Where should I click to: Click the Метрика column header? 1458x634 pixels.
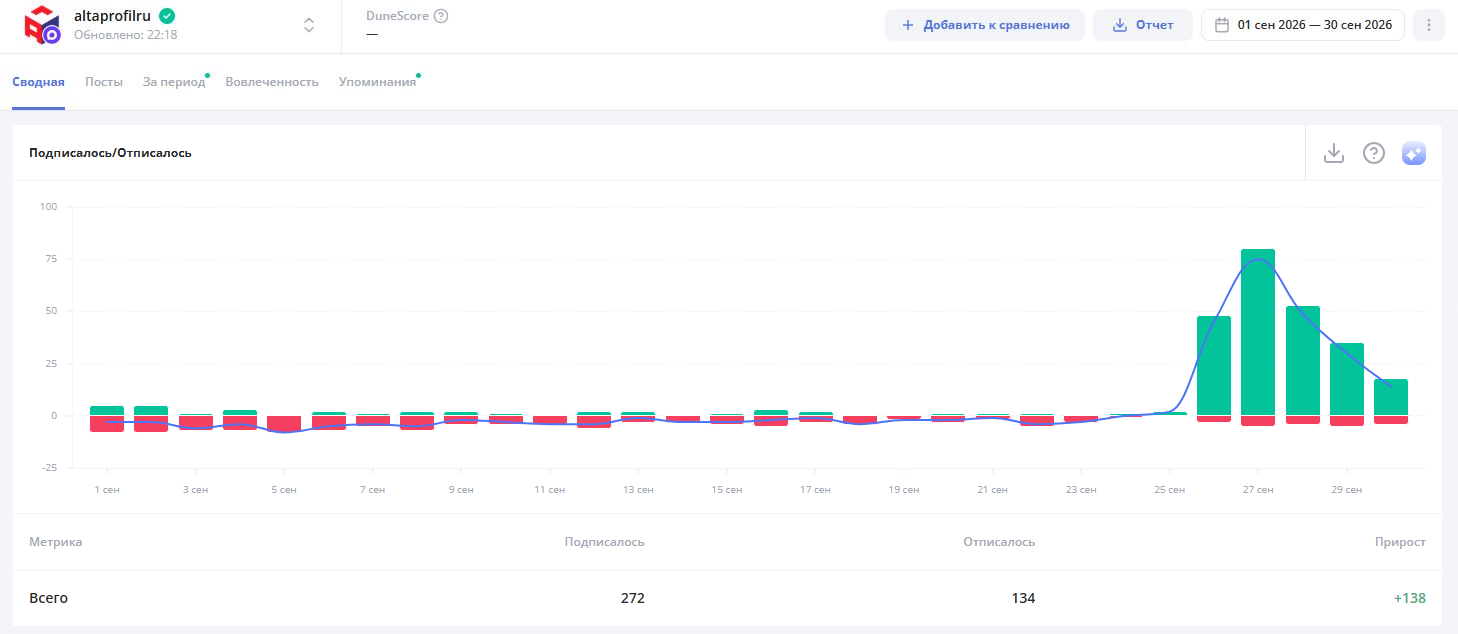tap(56, 542)
